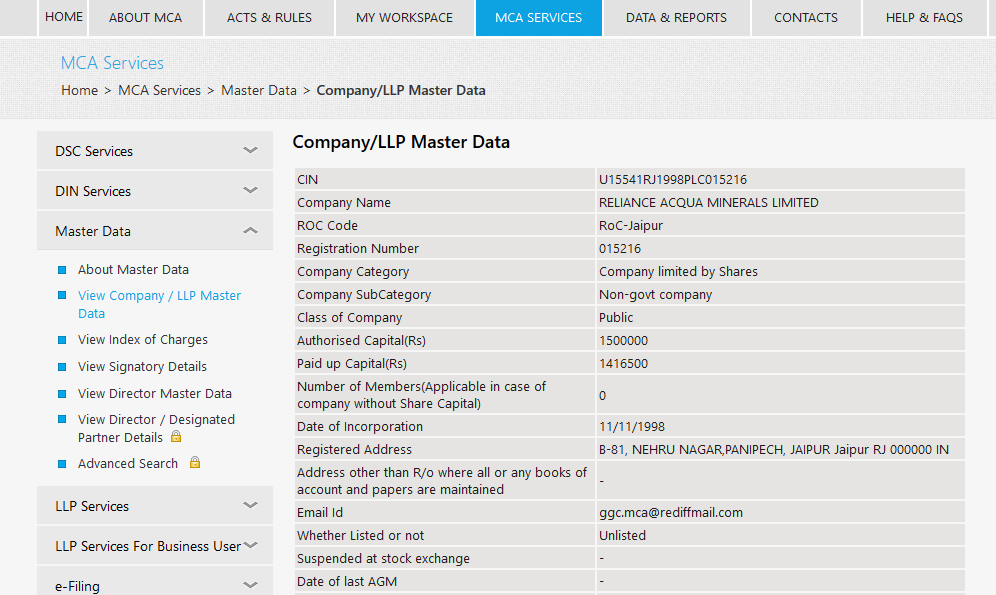Click MCA Services breadcrumb link

pos(159,90)
